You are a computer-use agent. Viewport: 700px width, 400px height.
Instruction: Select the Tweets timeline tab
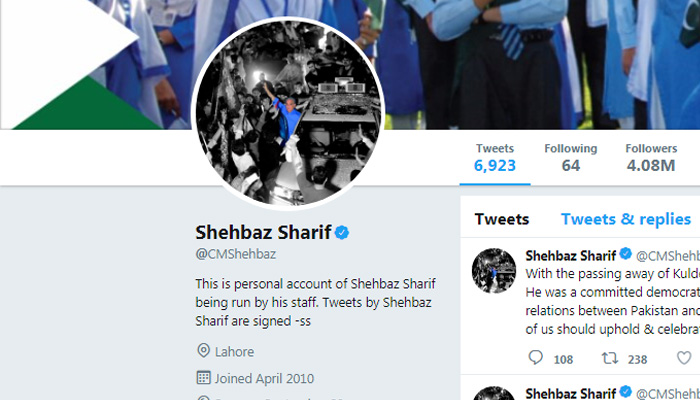[x=502, y=219]
